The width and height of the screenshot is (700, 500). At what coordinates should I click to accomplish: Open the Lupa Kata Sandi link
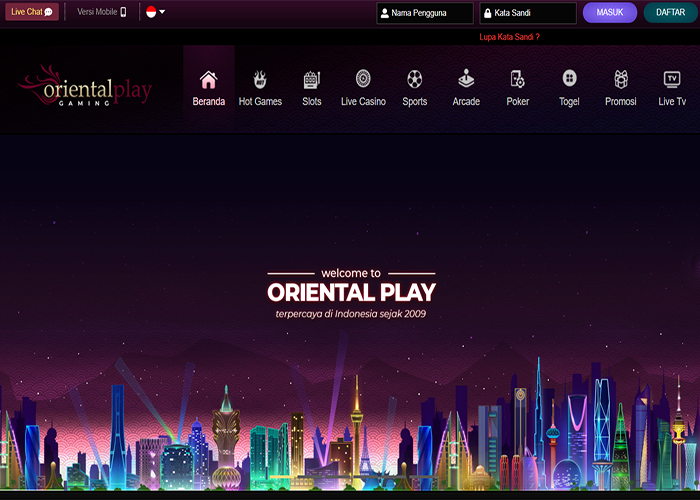coord(509,37)
